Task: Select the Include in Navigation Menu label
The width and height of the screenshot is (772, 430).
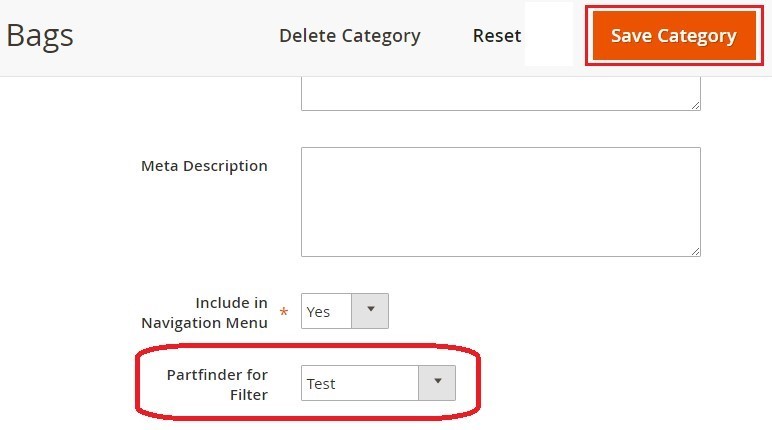Action: [x=204, y=312]
